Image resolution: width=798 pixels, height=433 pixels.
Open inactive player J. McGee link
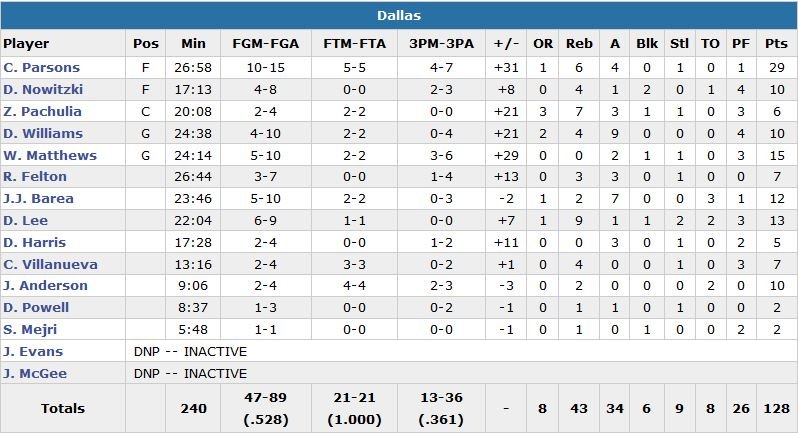(x=35, y=374)
